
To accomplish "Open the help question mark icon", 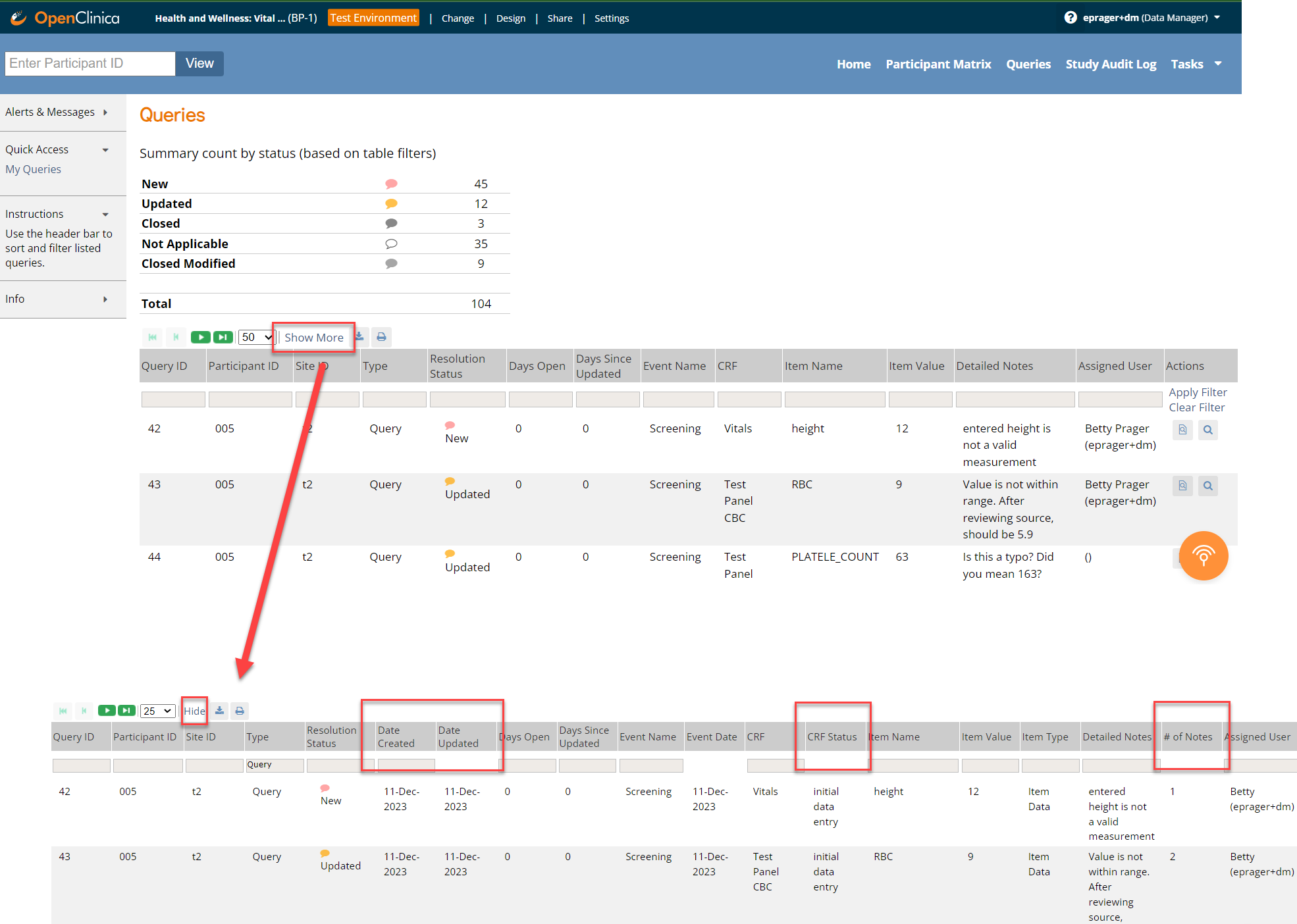I will click(x=1071, y=18).
